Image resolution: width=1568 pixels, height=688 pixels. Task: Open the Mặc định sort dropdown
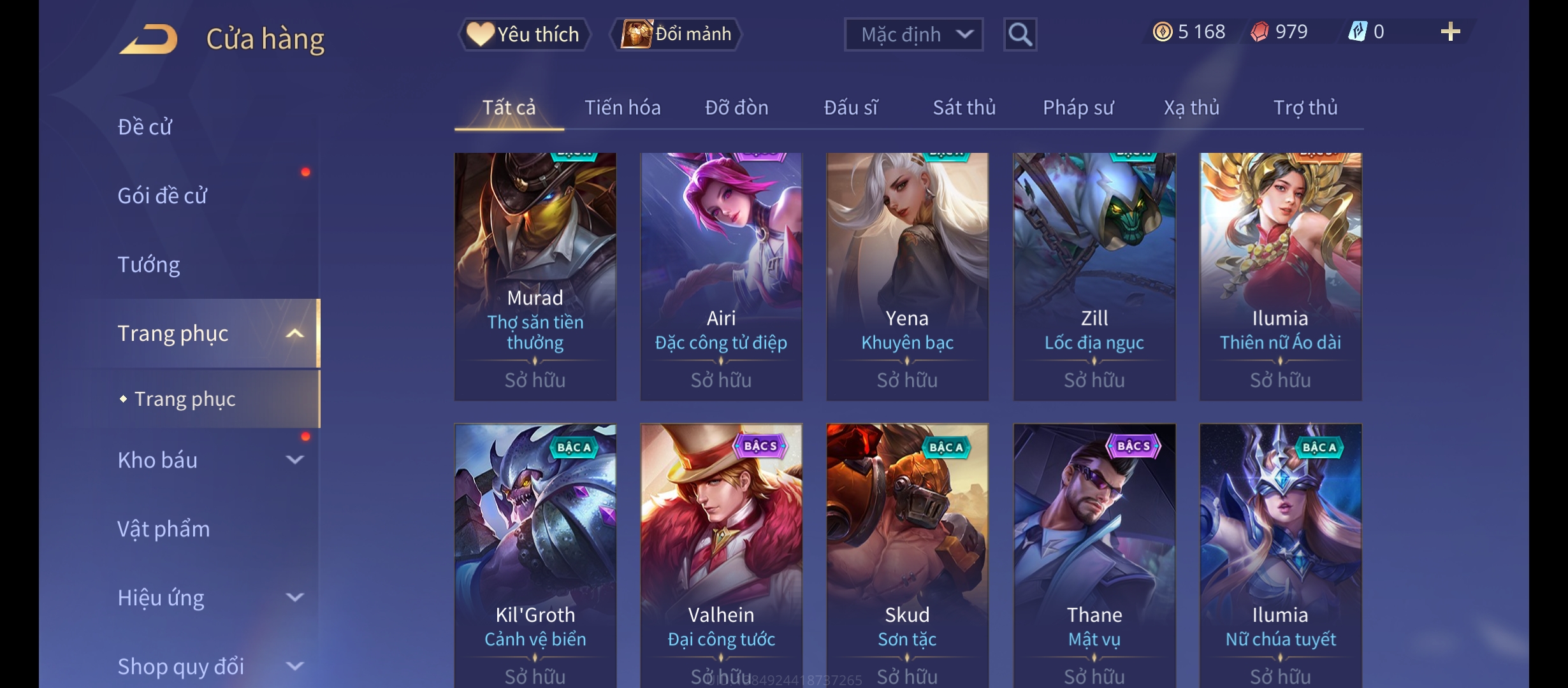click(913, 34)
